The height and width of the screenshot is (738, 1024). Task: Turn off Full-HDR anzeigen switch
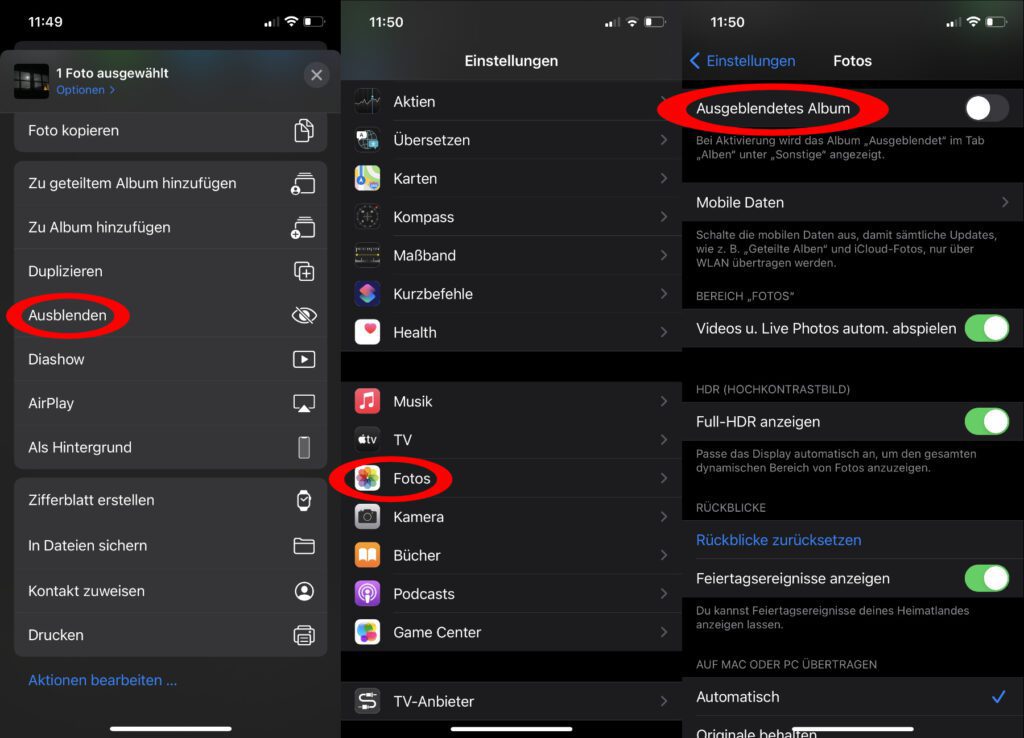[x=986, y=422]
